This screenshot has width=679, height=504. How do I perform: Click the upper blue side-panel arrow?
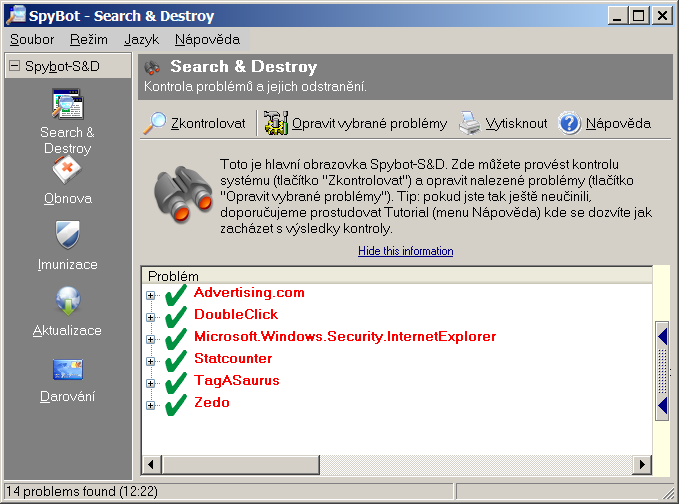pos(663,336)
